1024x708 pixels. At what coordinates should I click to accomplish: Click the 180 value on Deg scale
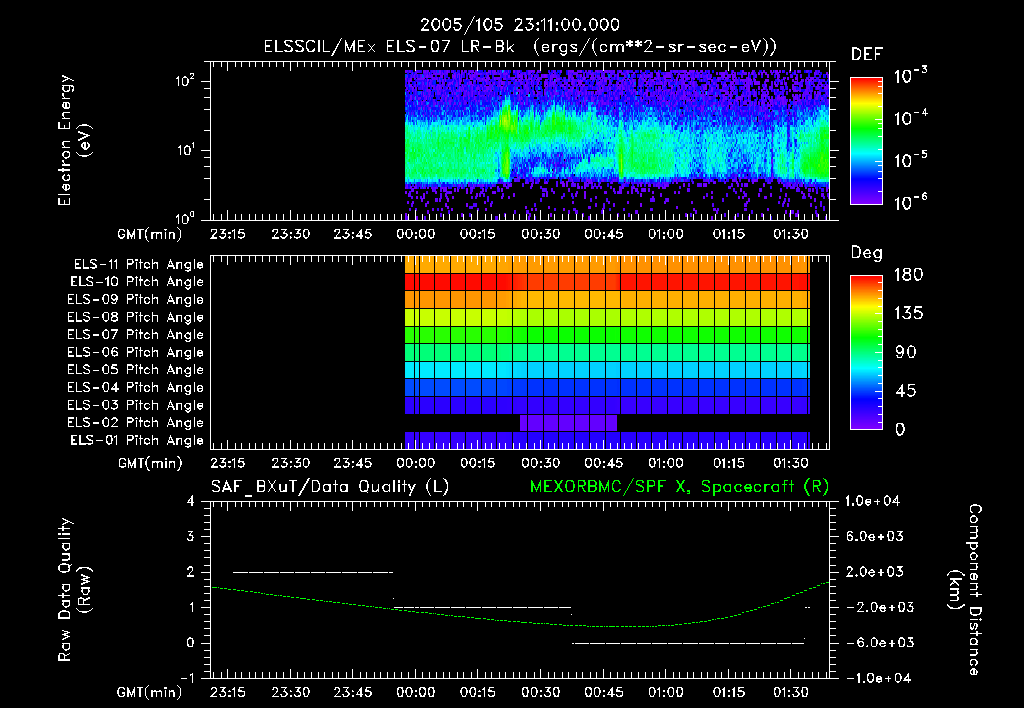pos(908,275)
